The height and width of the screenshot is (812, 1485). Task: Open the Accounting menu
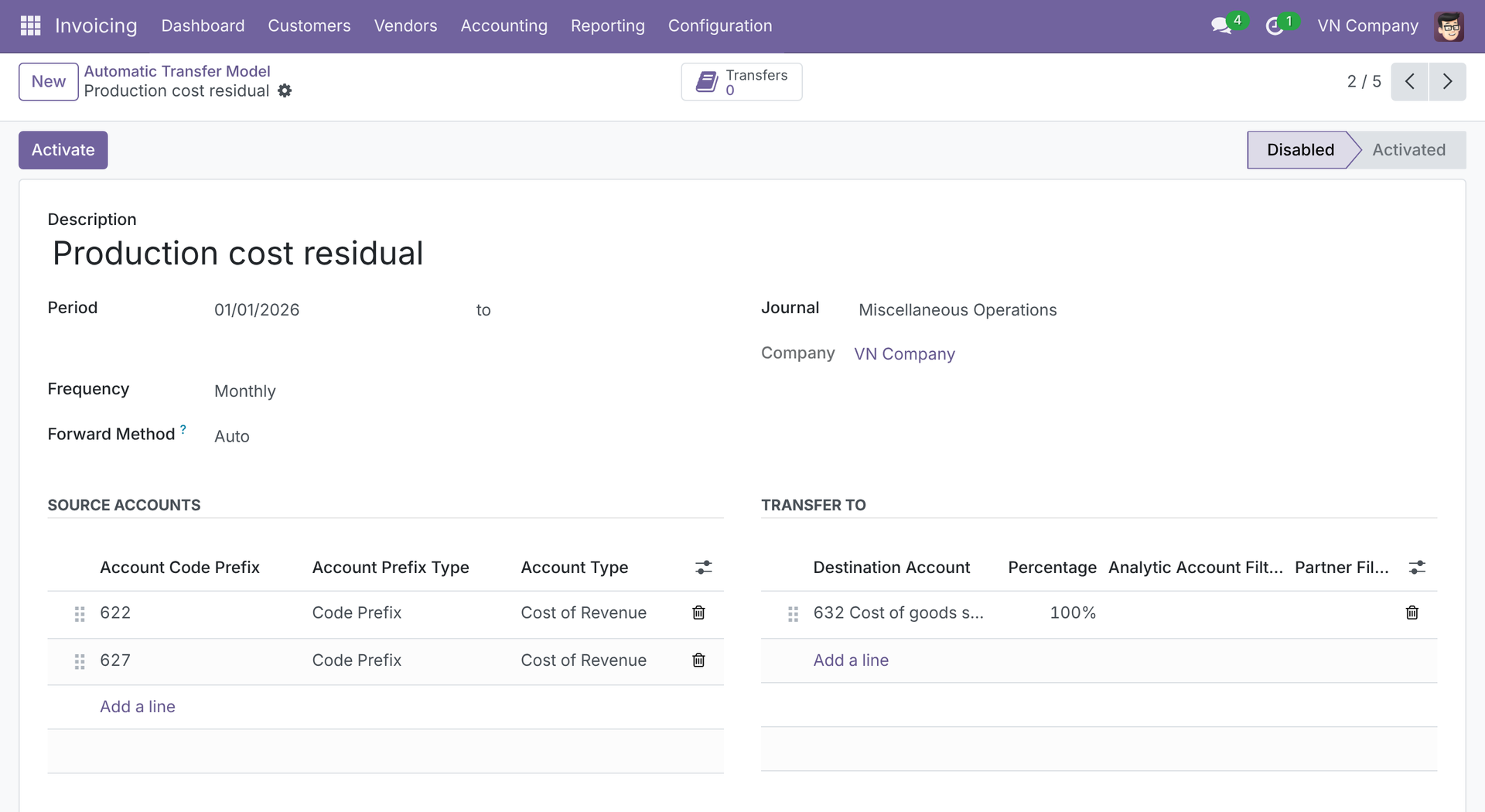tap(504, 26)
